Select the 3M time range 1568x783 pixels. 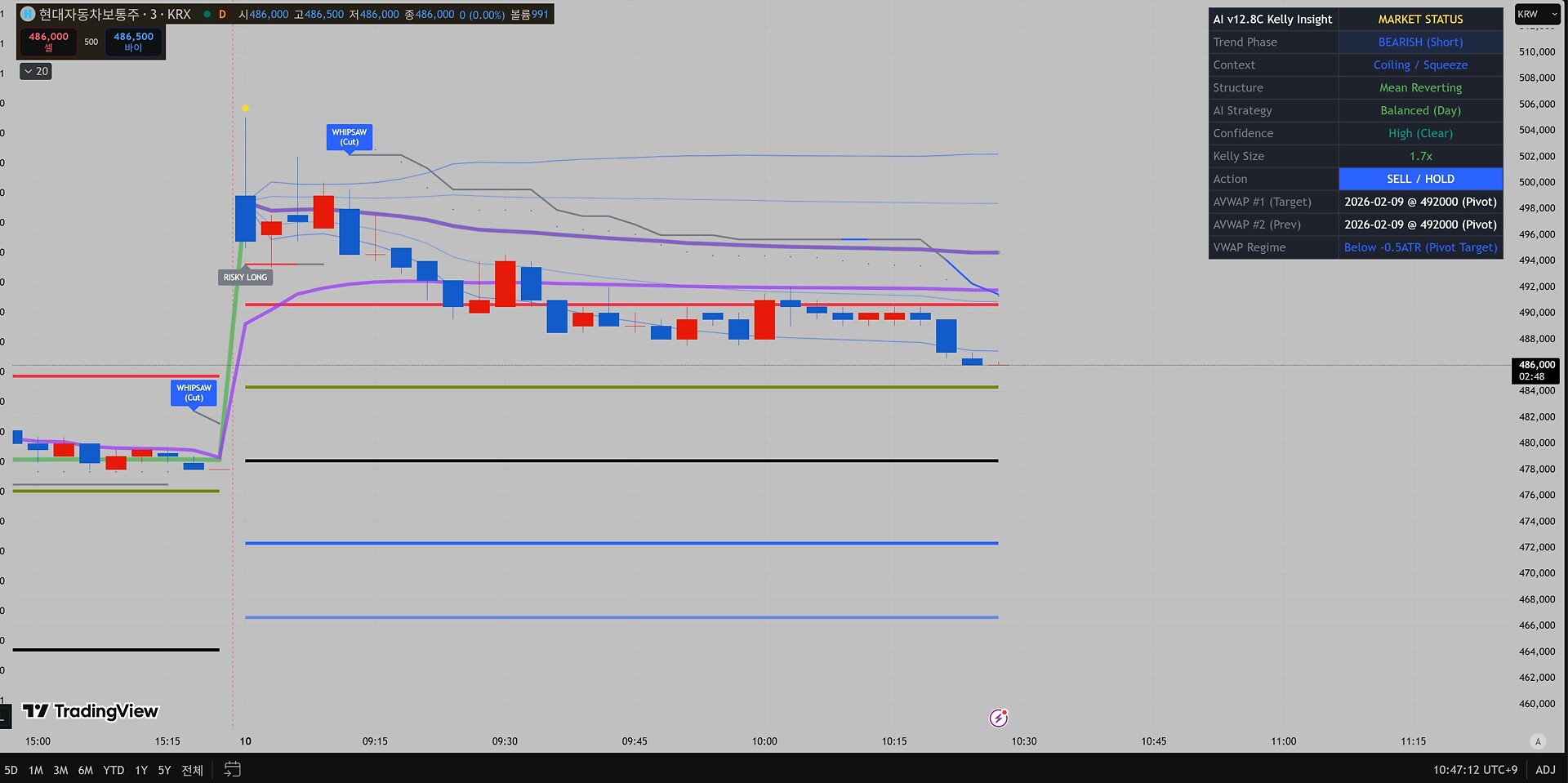(60, 770)
